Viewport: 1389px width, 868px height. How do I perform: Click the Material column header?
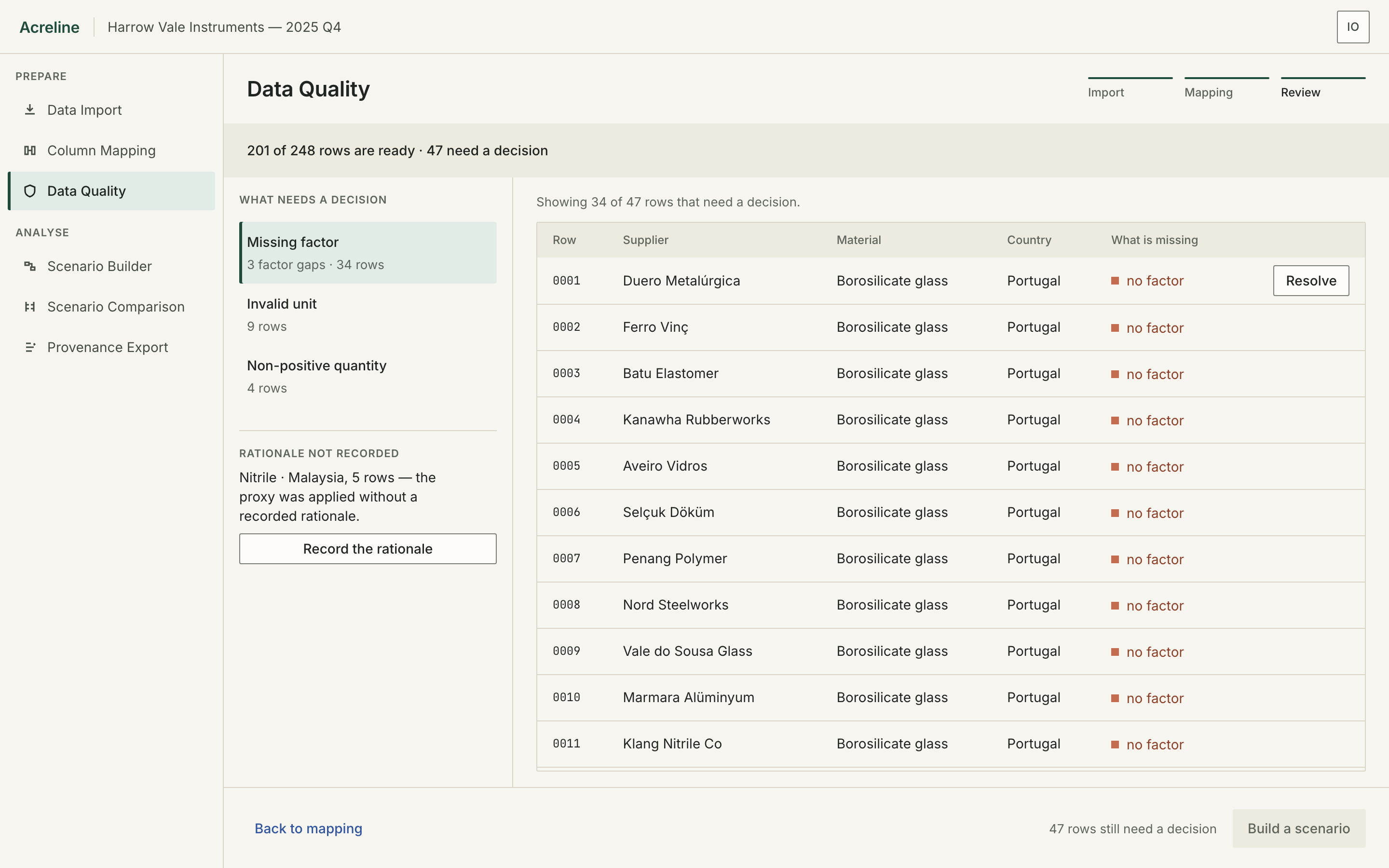858,240
